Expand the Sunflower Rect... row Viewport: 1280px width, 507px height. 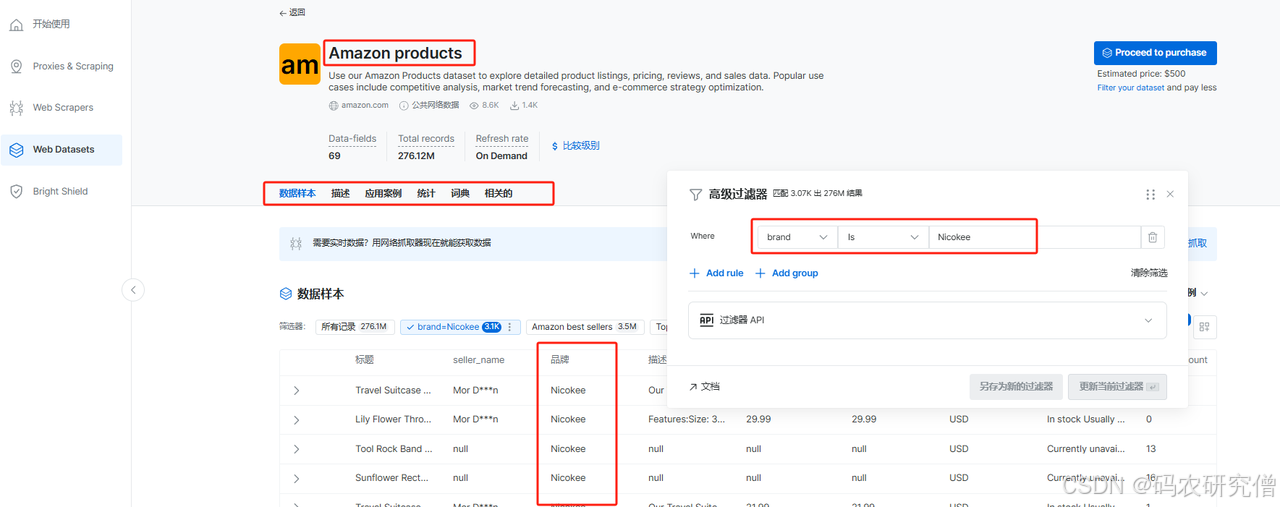[x=297, y=478]
